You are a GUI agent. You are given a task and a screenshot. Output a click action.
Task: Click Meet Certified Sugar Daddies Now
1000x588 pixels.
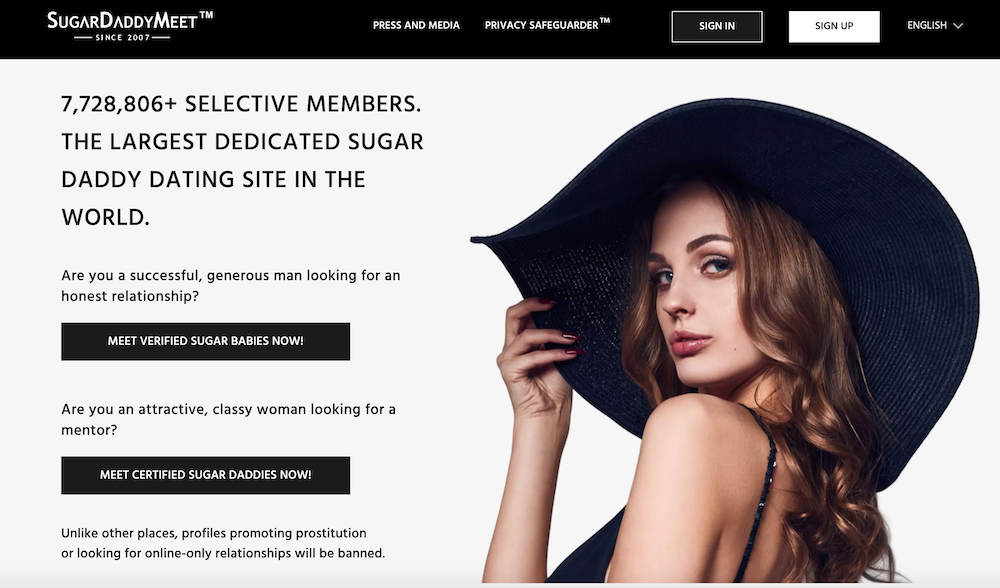[x=205, y=475]
